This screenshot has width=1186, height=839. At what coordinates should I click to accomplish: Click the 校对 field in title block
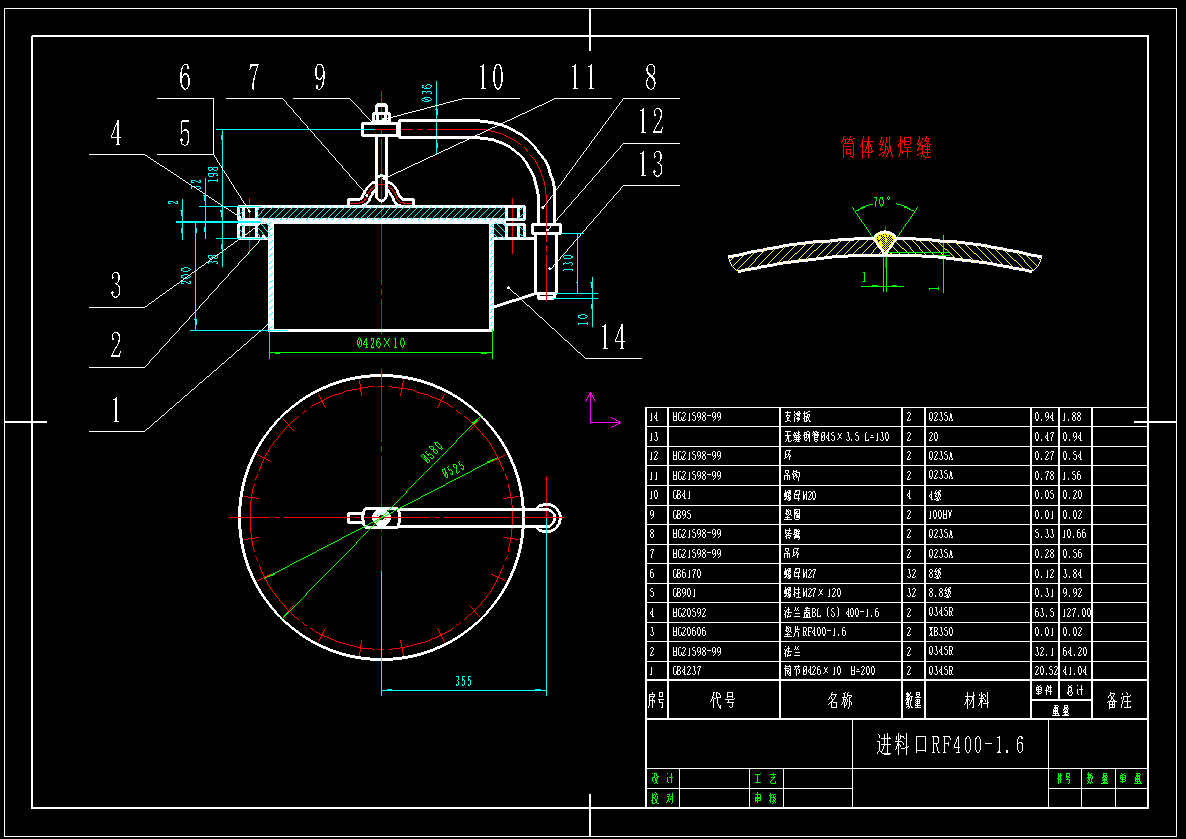pyautogui.click(x=663, y=797)
